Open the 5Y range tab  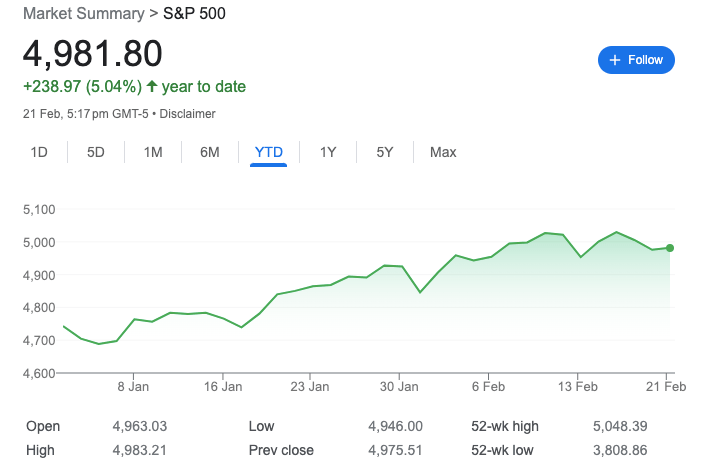pos(385,152)
